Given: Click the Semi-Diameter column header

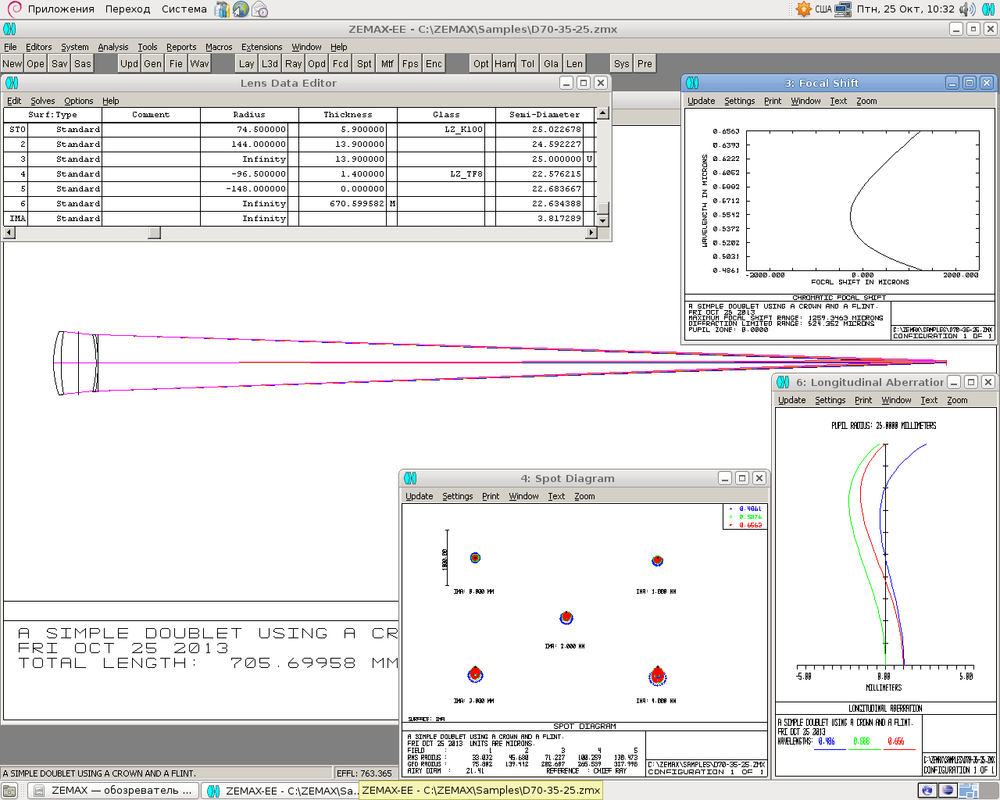Looking at the screenshot, I should [x=545, y=115].
